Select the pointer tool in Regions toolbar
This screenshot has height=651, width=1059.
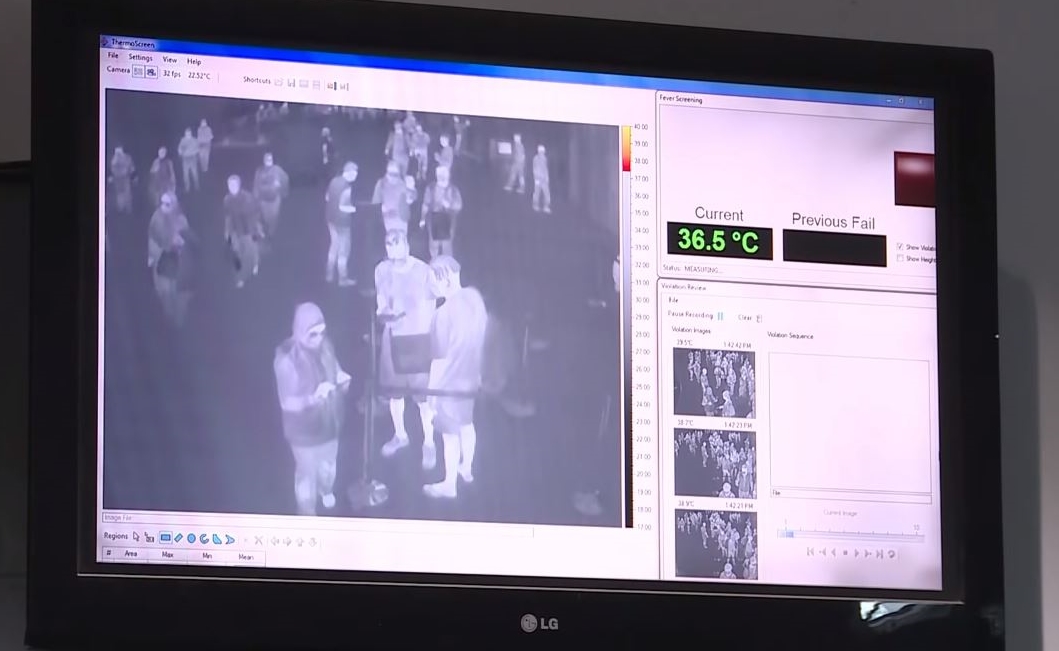tap(137, 537)
